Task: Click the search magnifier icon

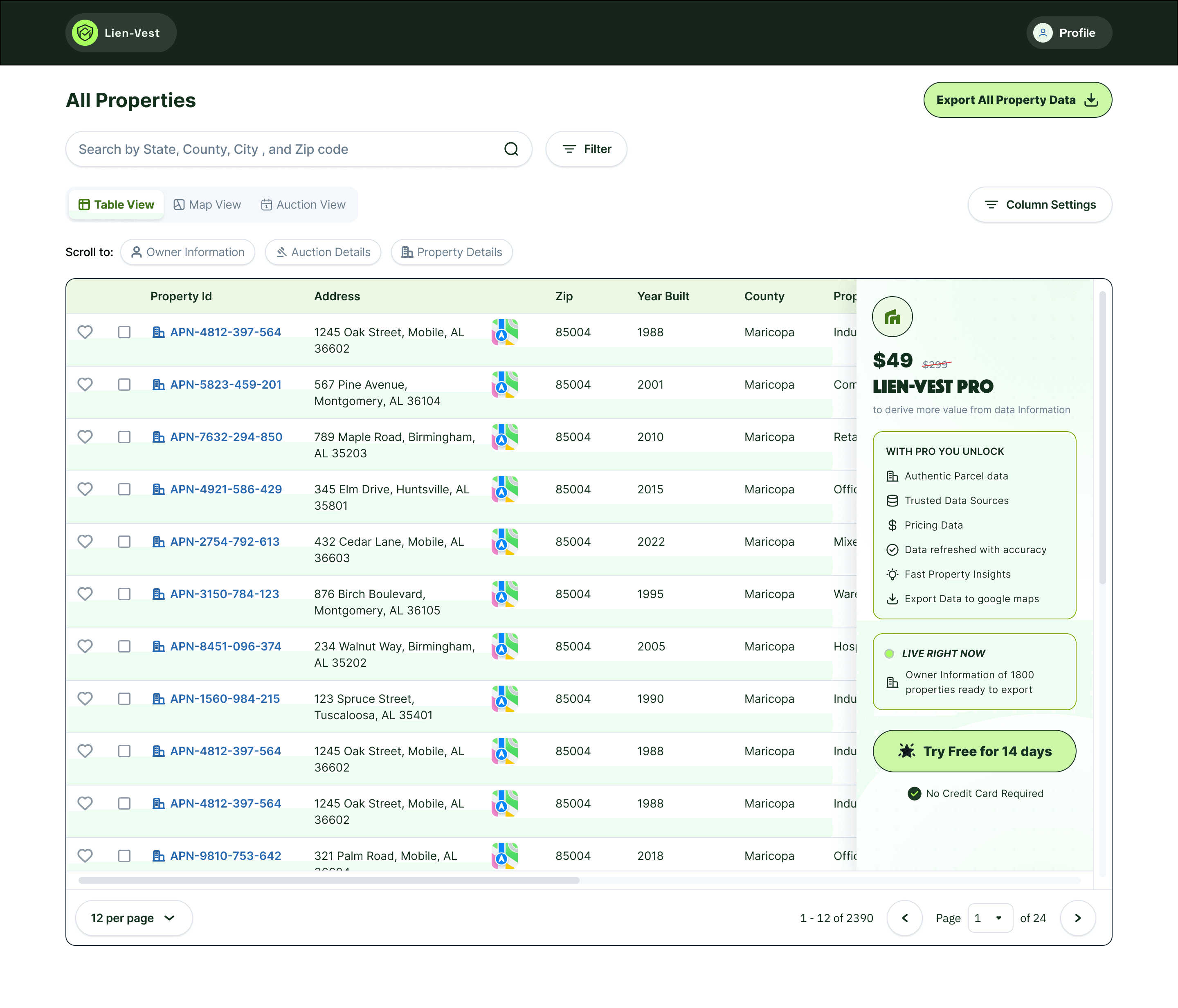Action: coord(511,149)
